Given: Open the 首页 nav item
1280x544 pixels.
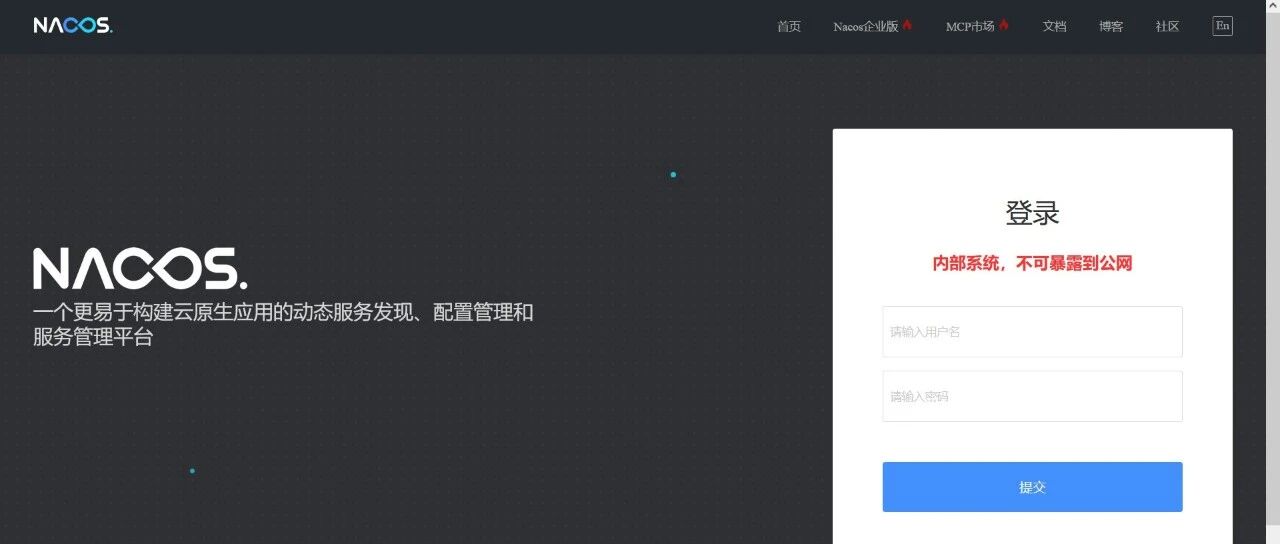Looking at the screenshot, I should coord(789,26).
